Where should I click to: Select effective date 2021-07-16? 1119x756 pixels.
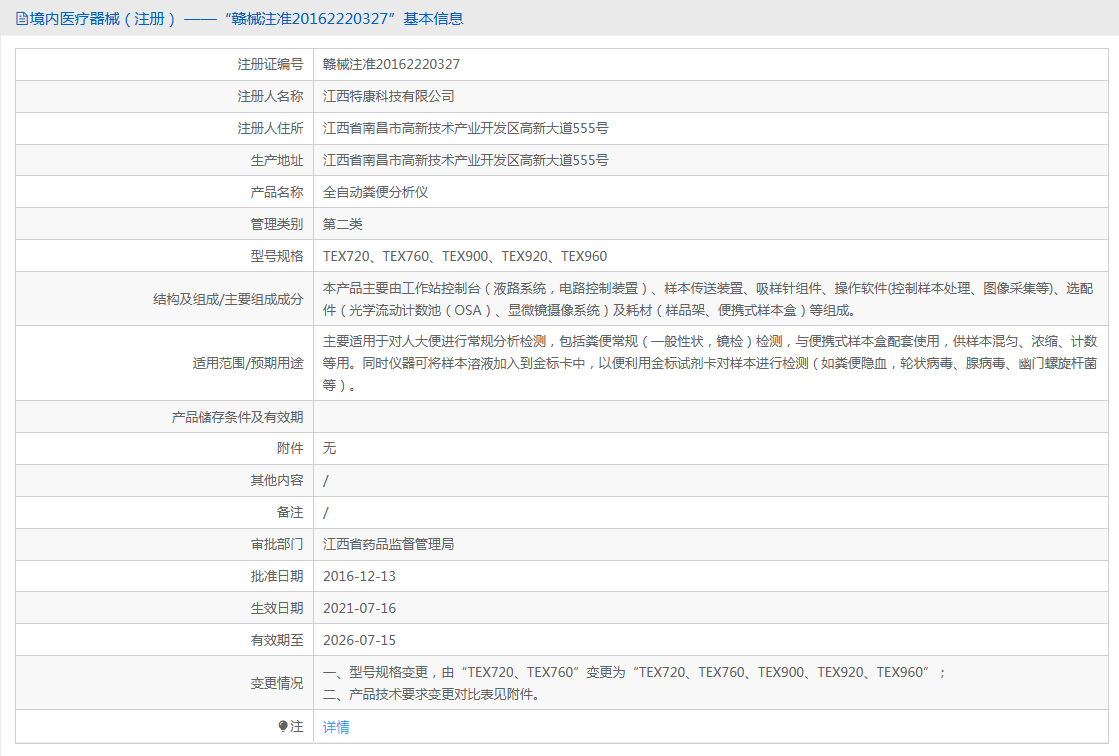tap(359, 608)
